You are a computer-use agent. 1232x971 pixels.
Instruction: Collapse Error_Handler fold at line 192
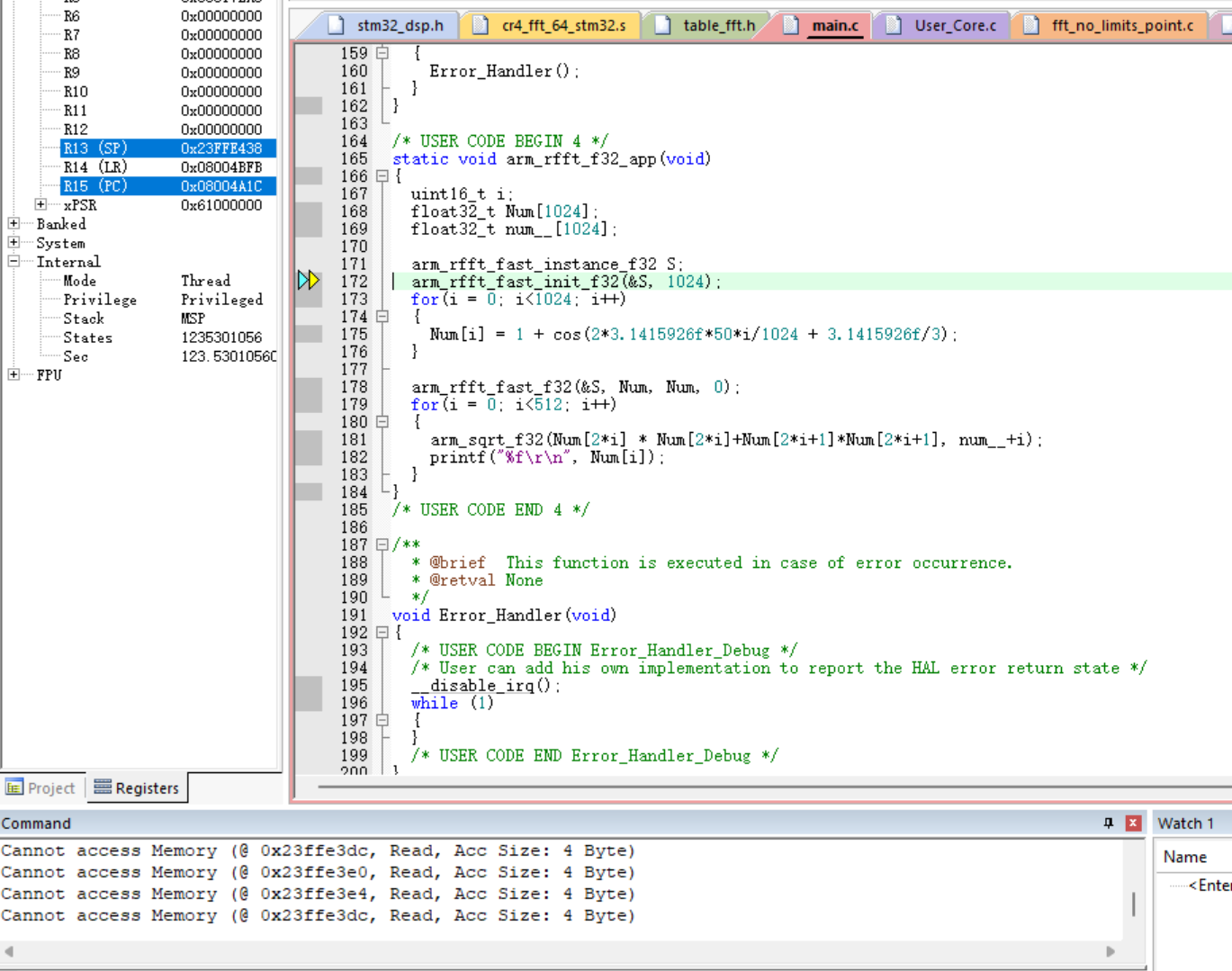coord(382,633)
